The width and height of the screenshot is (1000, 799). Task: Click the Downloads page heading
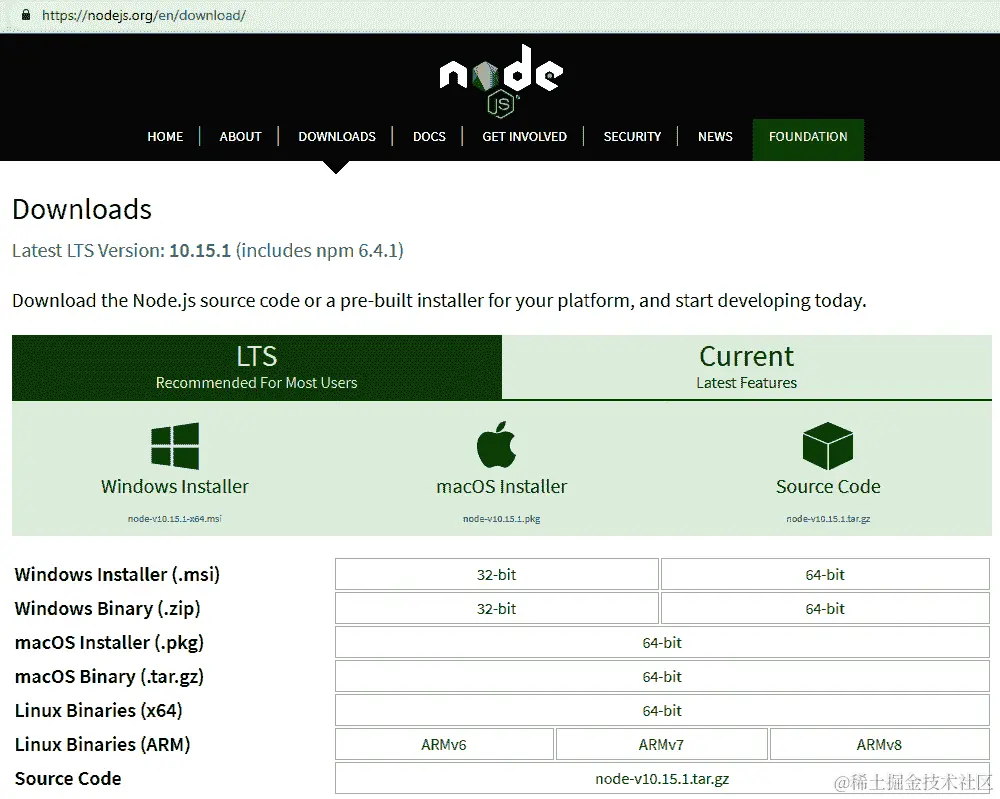pyautogui.click(x=82, y=209)
